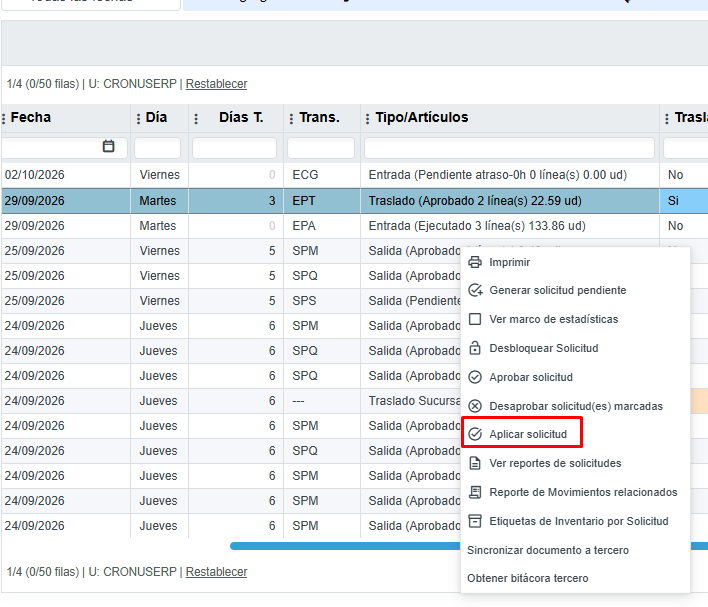
Task: Click the ECG transaction cell
Action: (322, 175)
